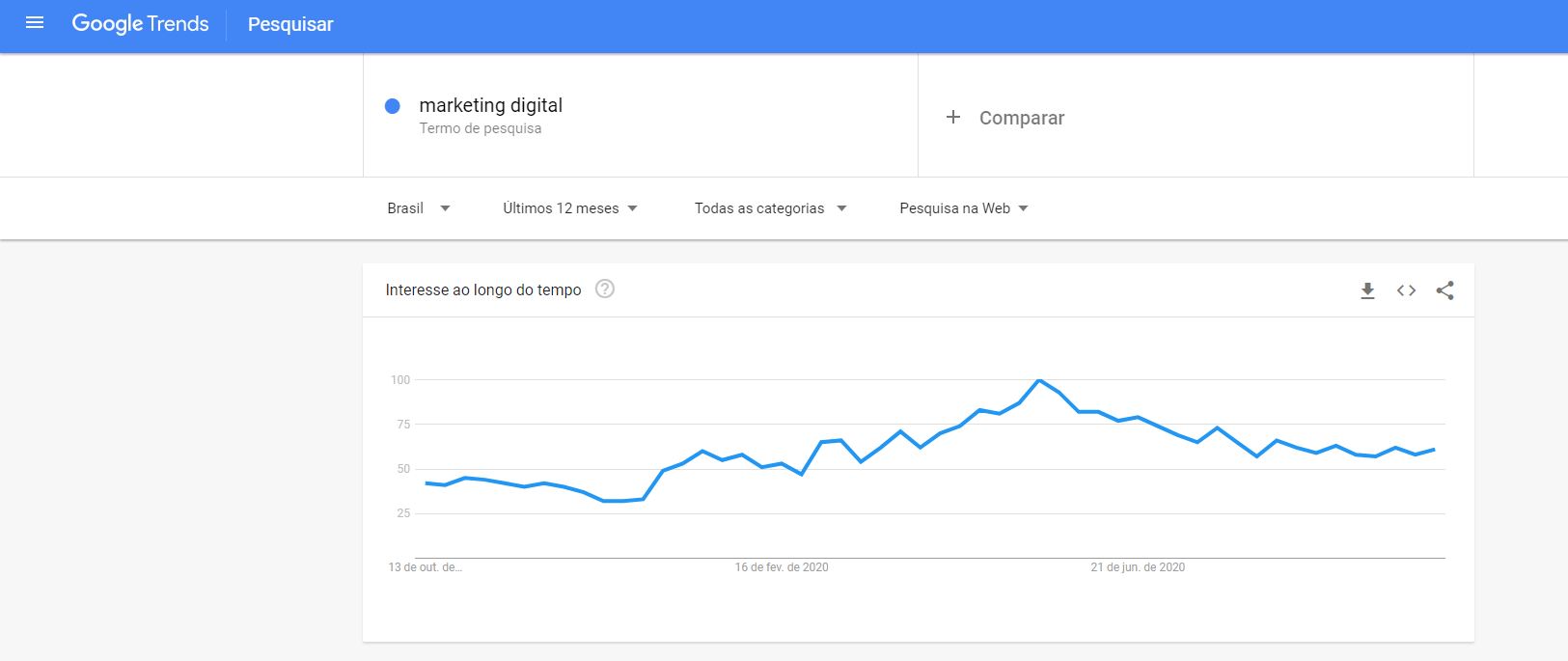1568x661 pixels.
Task: Open the help icon next to Interesse ao longo do tempo
Action: click(607, 289)
